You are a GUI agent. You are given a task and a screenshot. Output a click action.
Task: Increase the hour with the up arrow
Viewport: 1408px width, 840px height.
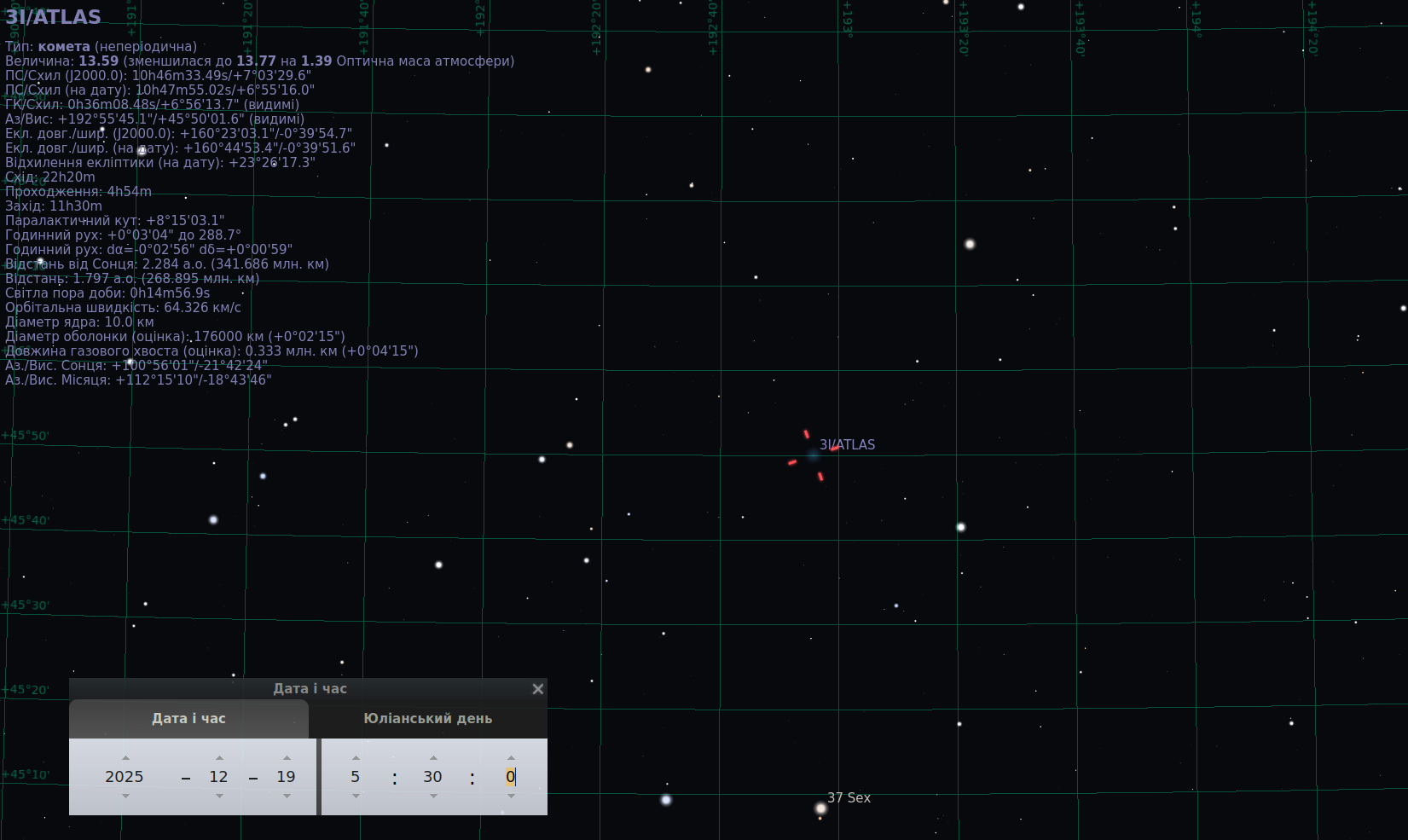[356, 757]
